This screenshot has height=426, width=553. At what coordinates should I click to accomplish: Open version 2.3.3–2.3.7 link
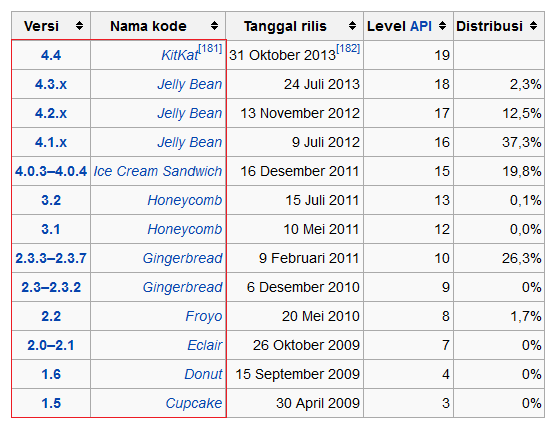(51, 258)
